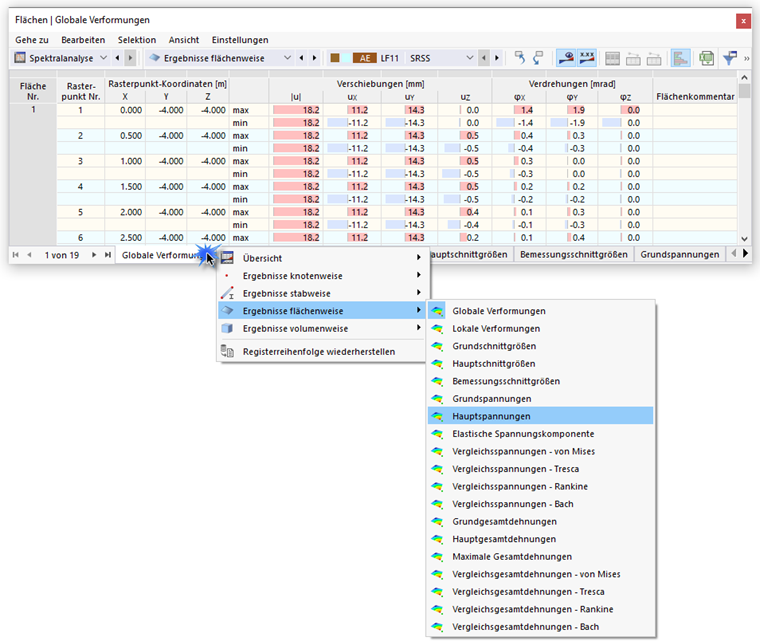Select Maximale Gesamtdehnungen entry
The width and height of the screenshot is (760, 641).
[540, 557]
